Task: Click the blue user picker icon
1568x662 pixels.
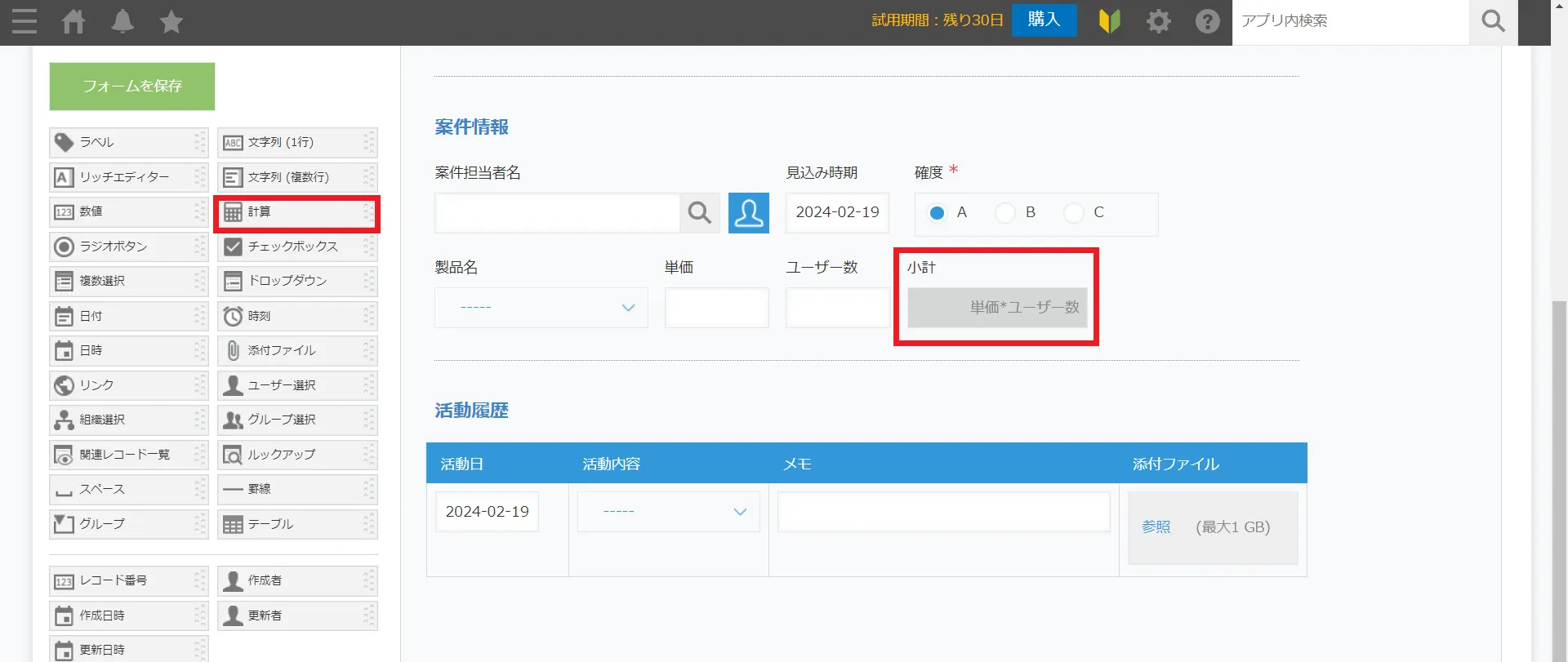Action: [748, 213]
